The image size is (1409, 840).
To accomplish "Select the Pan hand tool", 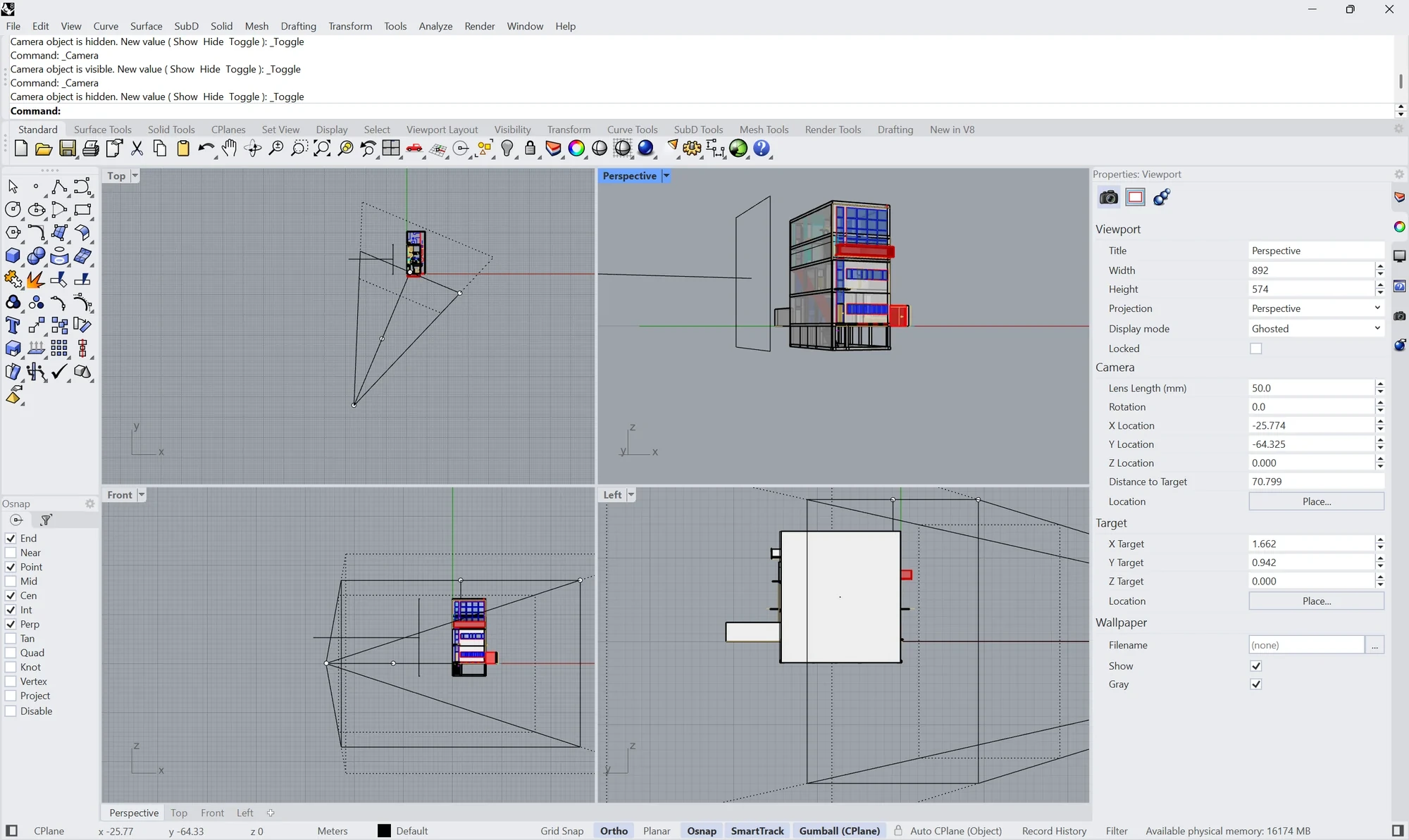I will tap(229, 149).
